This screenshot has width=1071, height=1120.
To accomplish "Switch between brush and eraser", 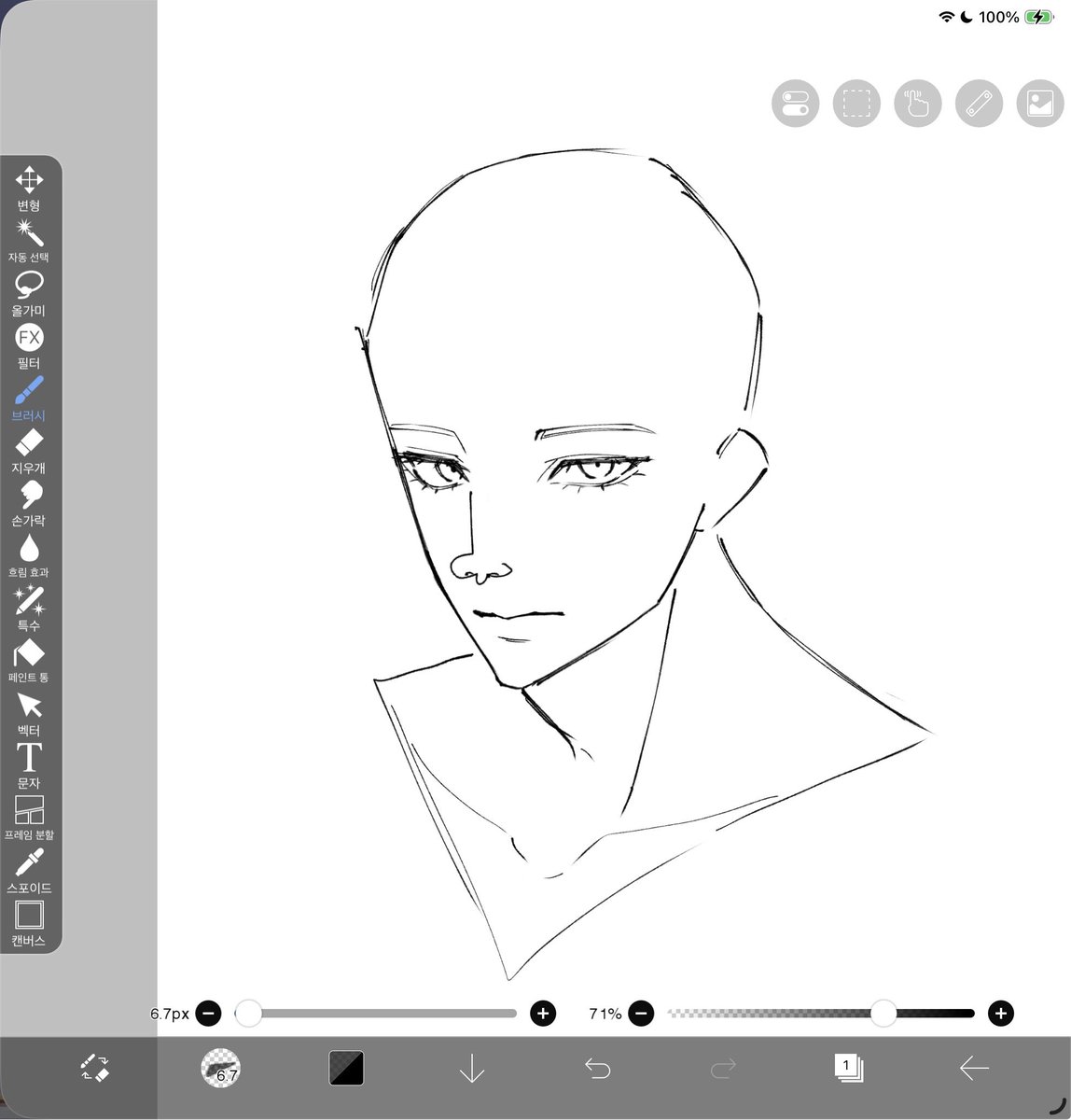I will click(x=94, y=1068).
